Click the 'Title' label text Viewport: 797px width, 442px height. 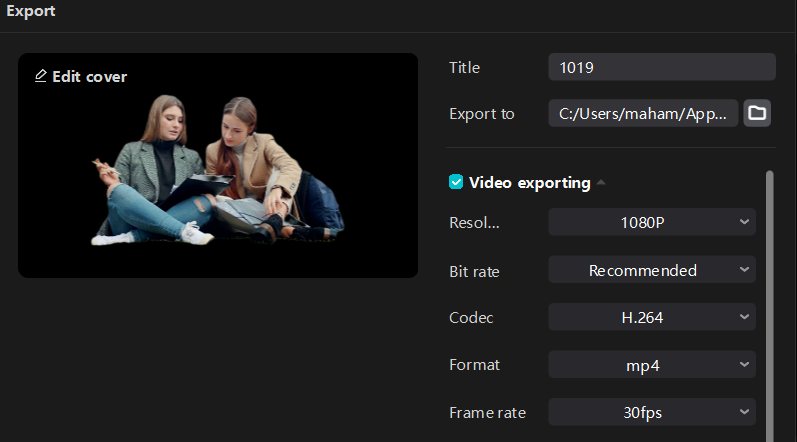tap(465, 68)
